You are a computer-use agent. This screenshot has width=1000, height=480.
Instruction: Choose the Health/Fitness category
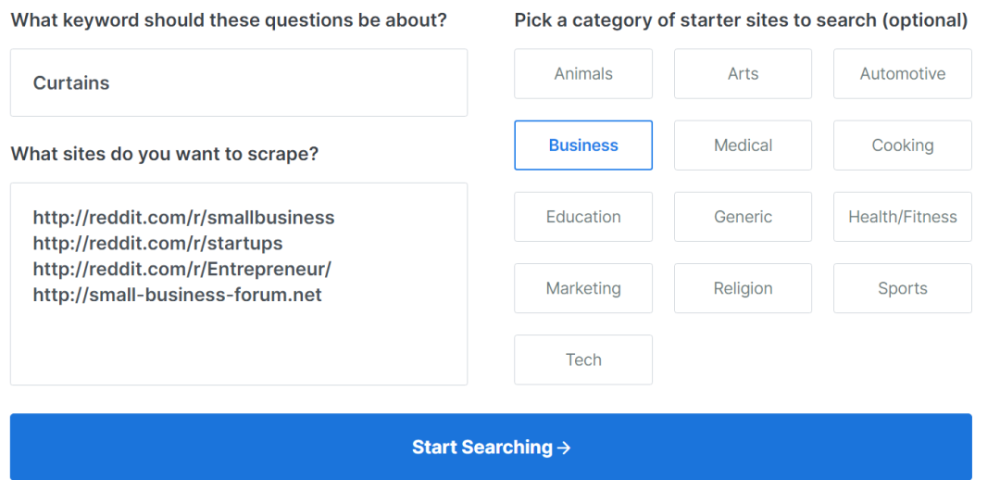click(902, 217)
